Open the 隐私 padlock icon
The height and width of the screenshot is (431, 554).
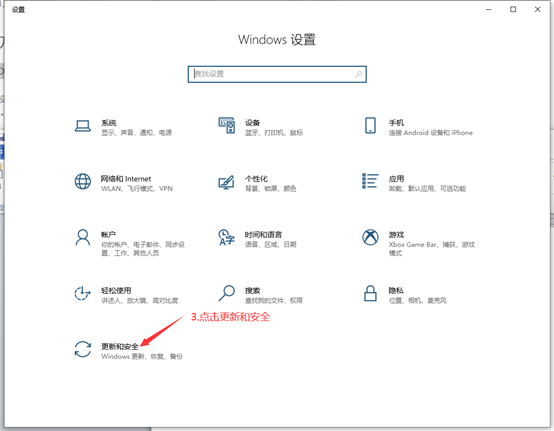(x=370, y=293)
